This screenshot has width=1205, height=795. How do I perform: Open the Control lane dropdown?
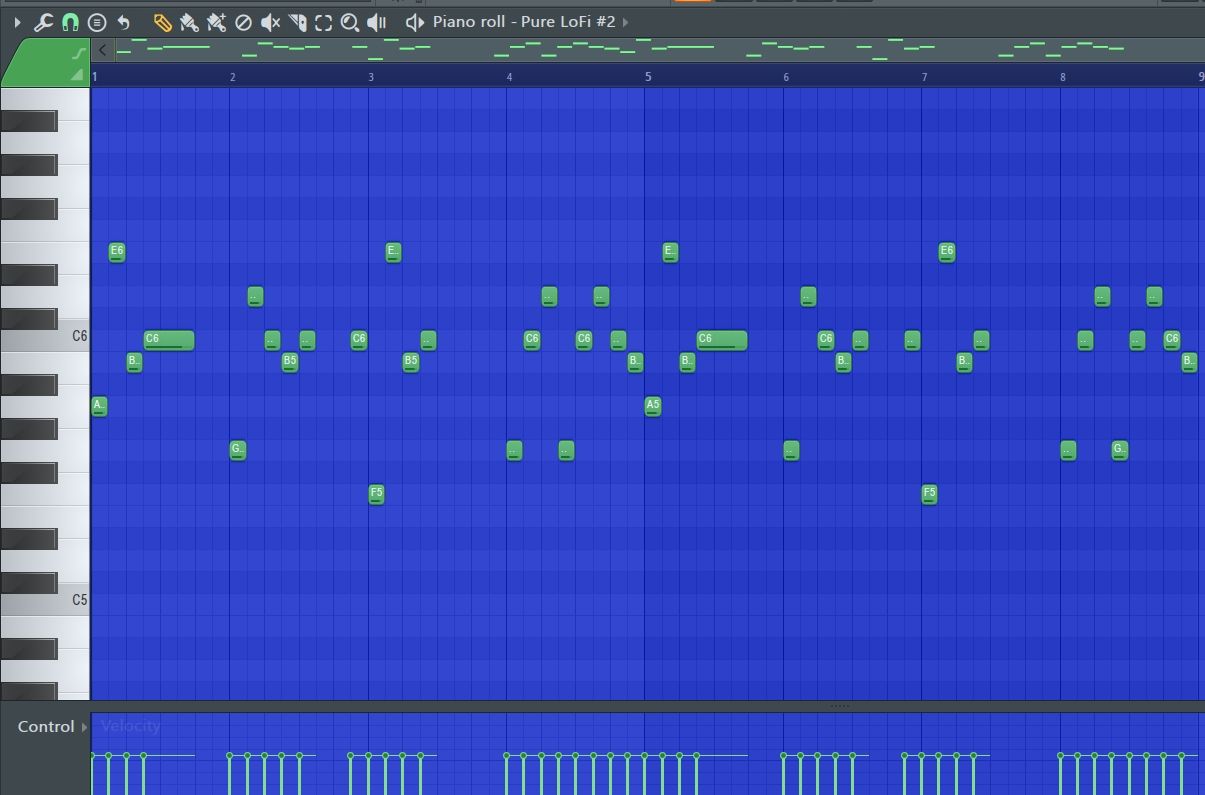point(84,727)
